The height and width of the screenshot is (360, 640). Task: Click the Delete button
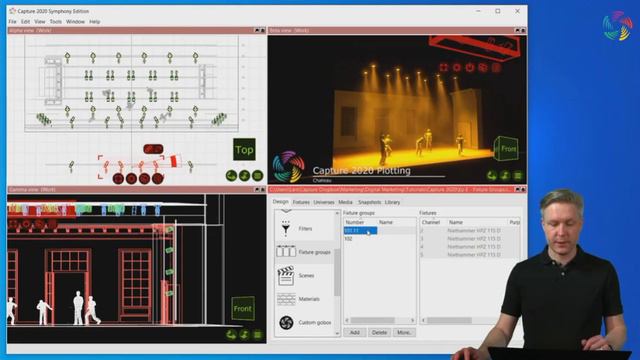pyautogui.click(x=379, y=332)
